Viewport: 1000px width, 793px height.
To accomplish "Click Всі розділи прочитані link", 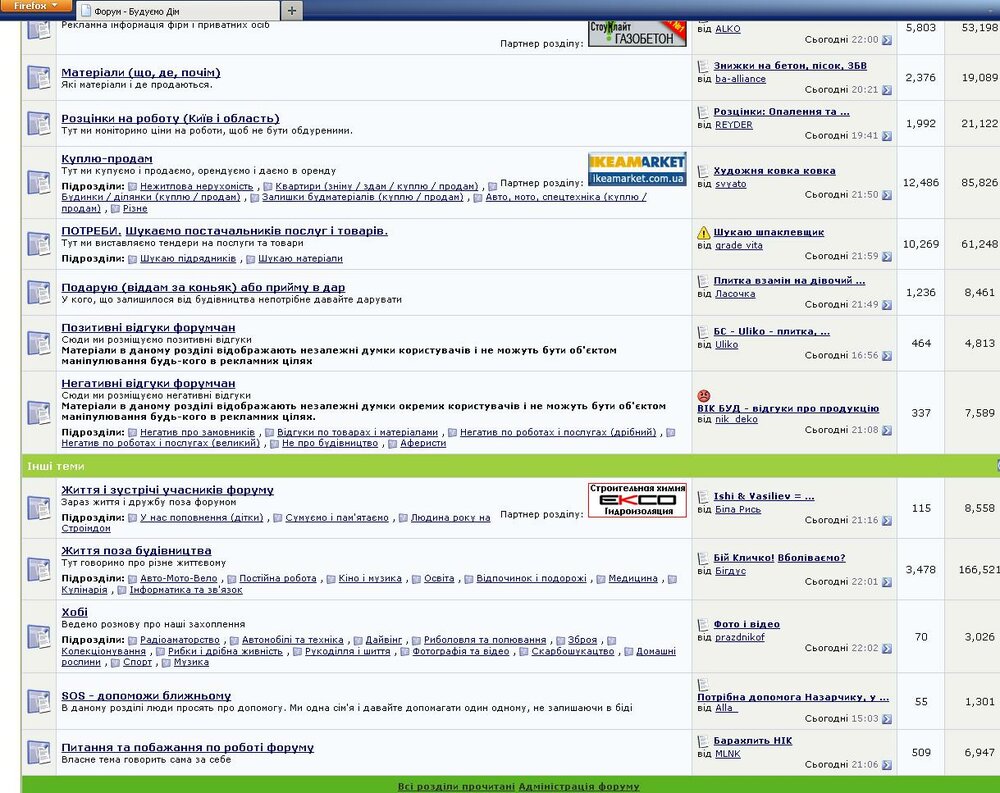I will [457, 787].
